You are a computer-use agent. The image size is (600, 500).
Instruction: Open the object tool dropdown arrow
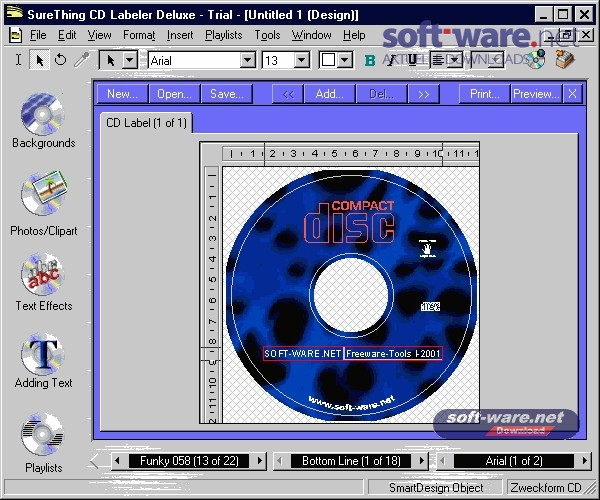point(130,60)
